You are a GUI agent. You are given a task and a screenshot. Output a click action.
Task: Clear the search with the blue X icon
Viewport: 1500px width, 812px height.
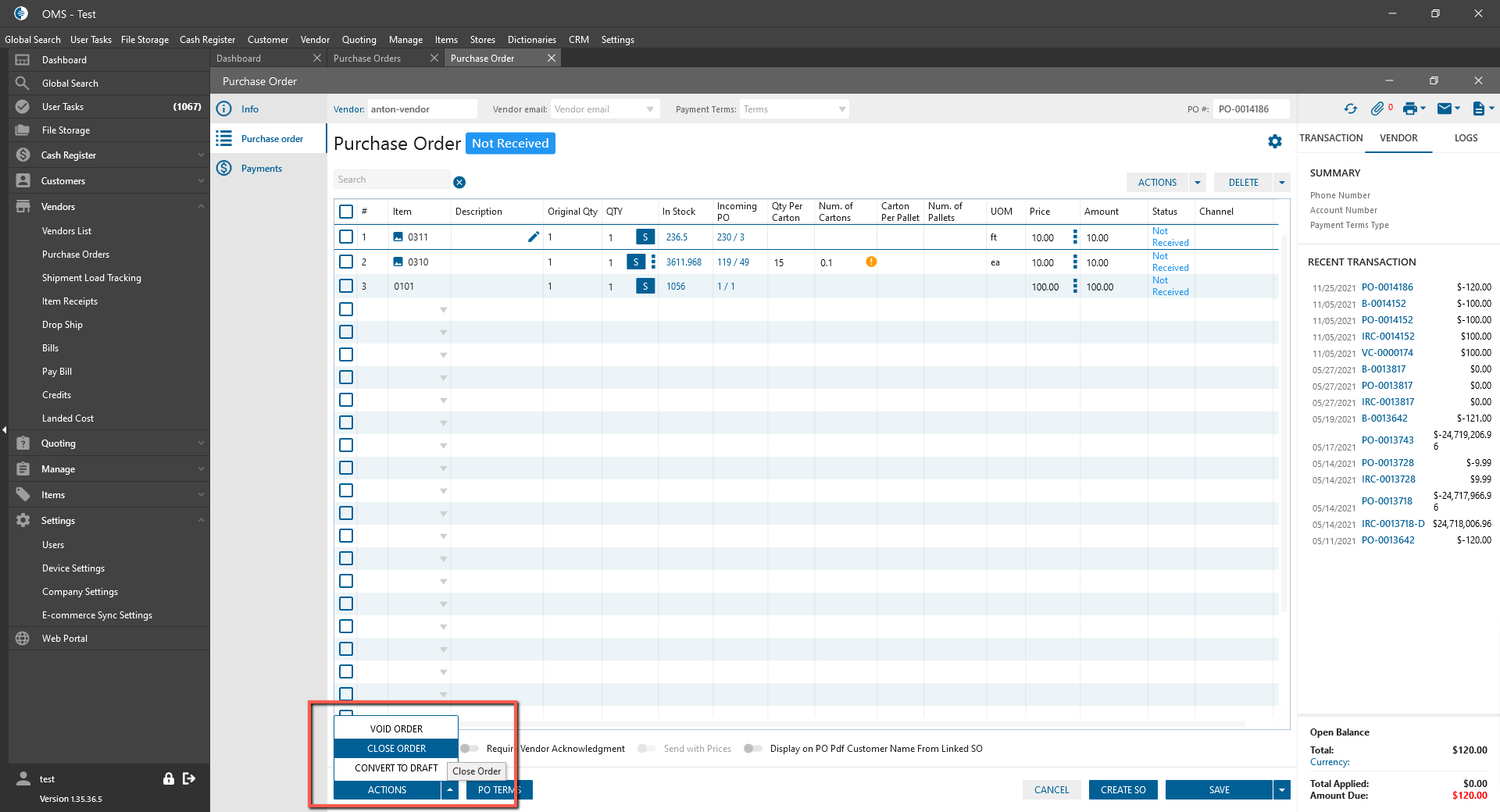tap(459, 182)
